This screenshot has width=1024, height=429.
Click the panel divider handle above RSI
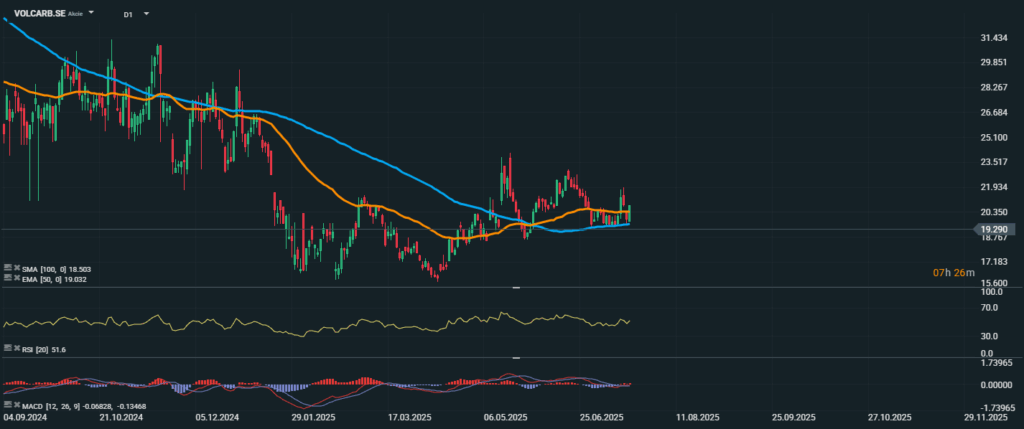516,288
